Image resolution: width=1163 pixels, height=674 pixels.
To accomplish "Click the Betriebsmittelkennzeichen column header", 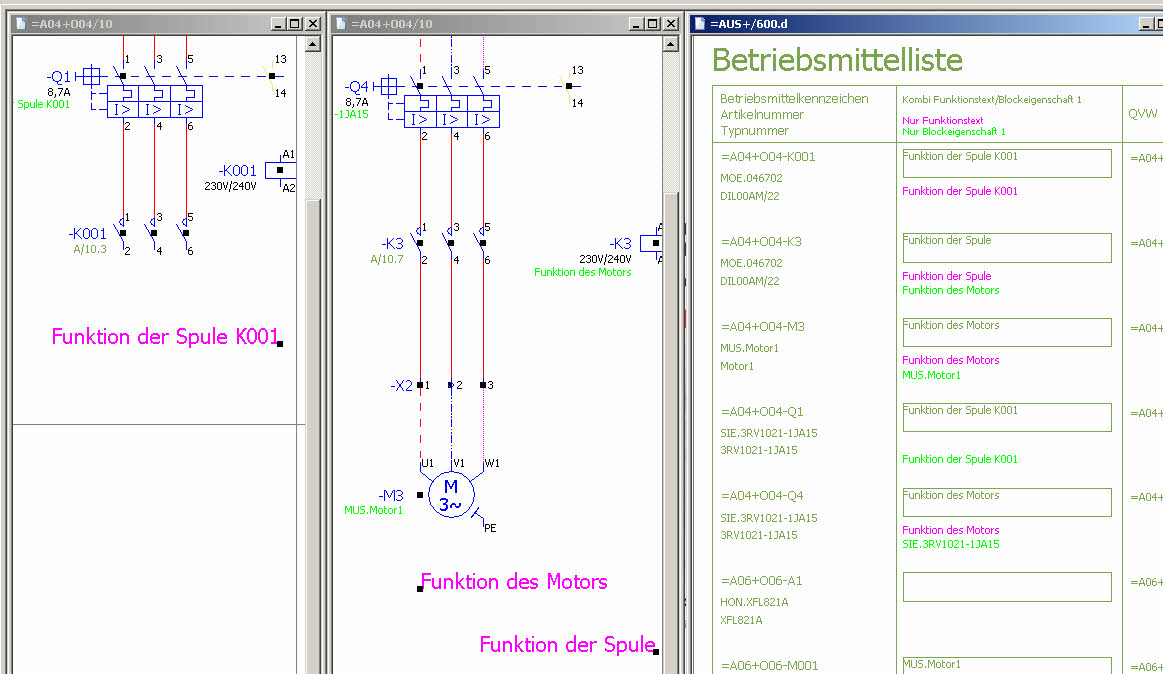I will [x=794, y=99].
